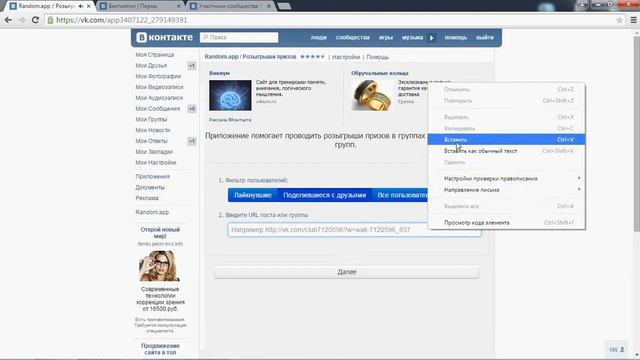Open Мои Настройки in the sidebar

[156, 162]
